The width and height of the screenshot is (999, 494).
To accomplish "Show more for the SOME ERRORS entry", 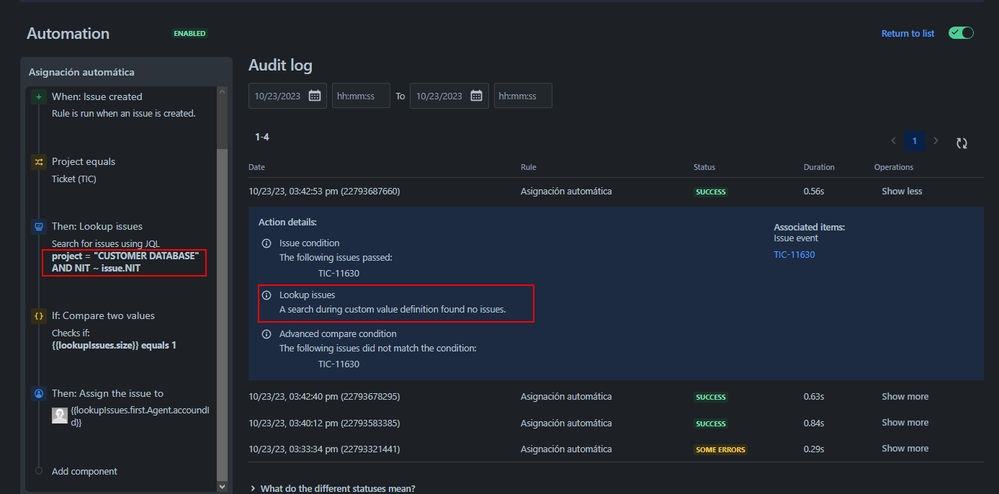I will (904, 449).
